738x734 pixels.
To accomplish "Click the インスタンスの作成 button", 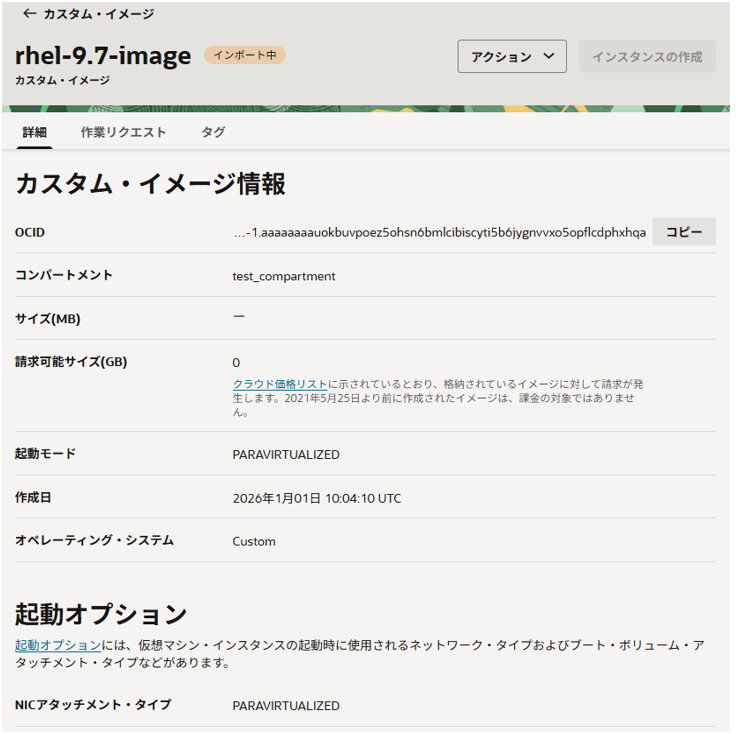I will point(647,57).
